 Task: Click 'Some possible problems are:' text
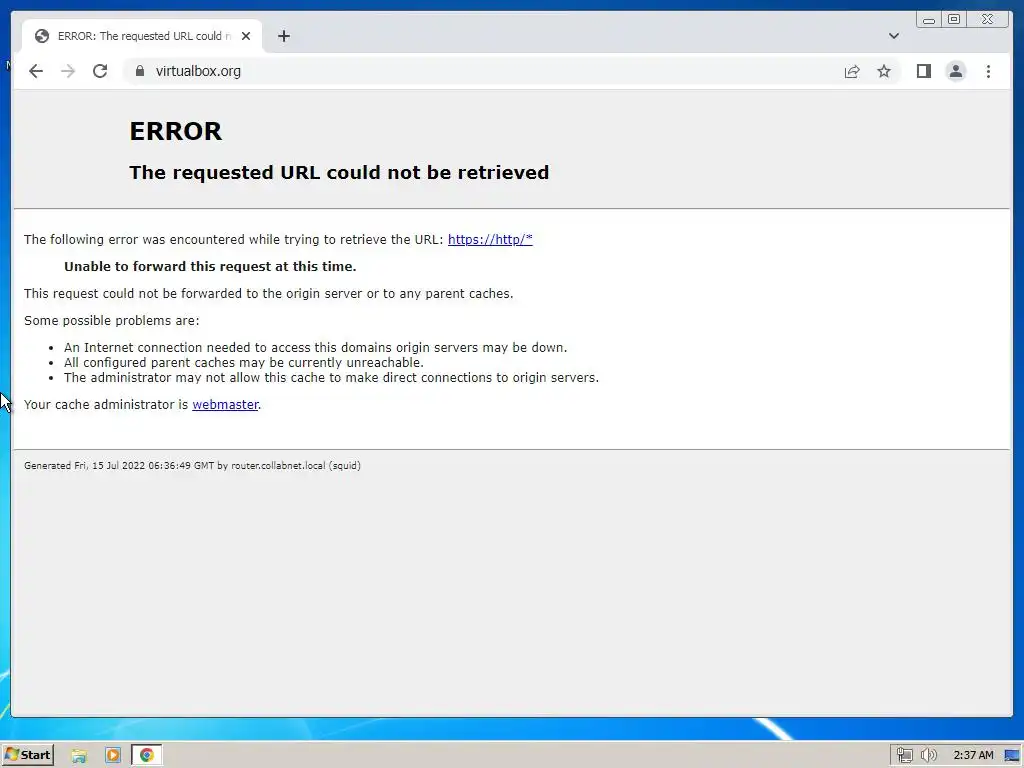pos(112,321)
